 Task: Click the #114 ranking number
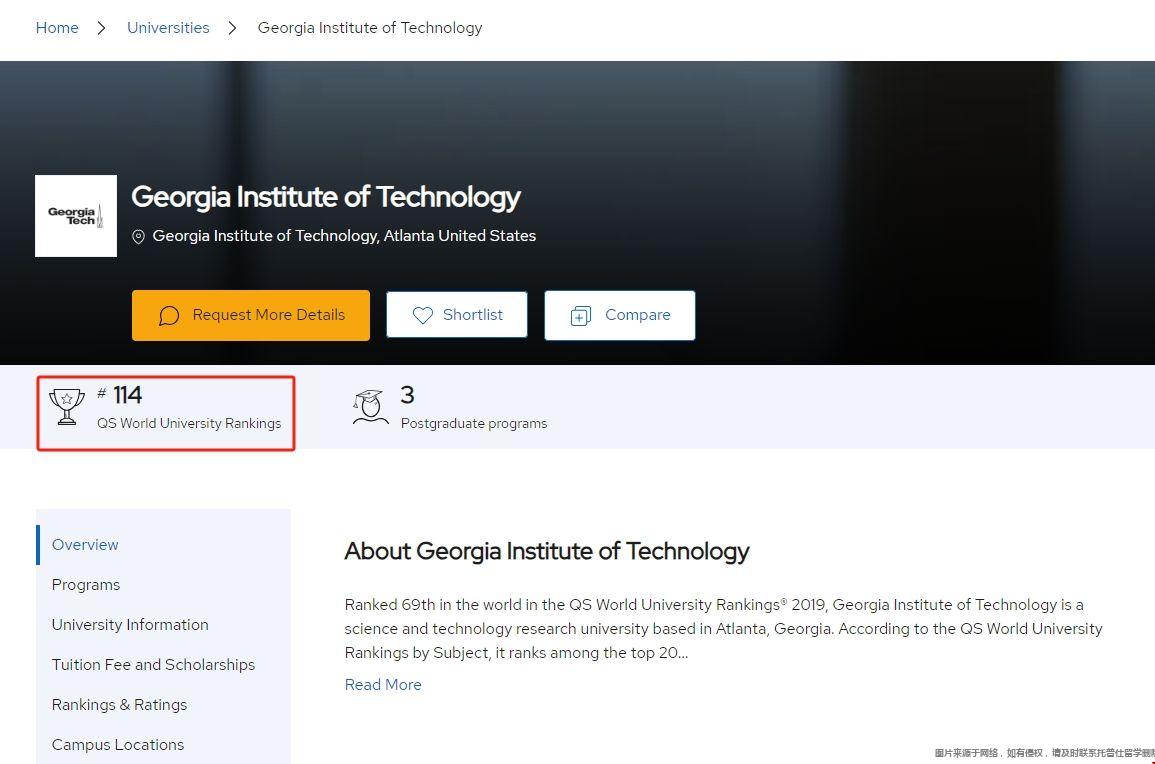pyautogui.click(x=119, y=395)
